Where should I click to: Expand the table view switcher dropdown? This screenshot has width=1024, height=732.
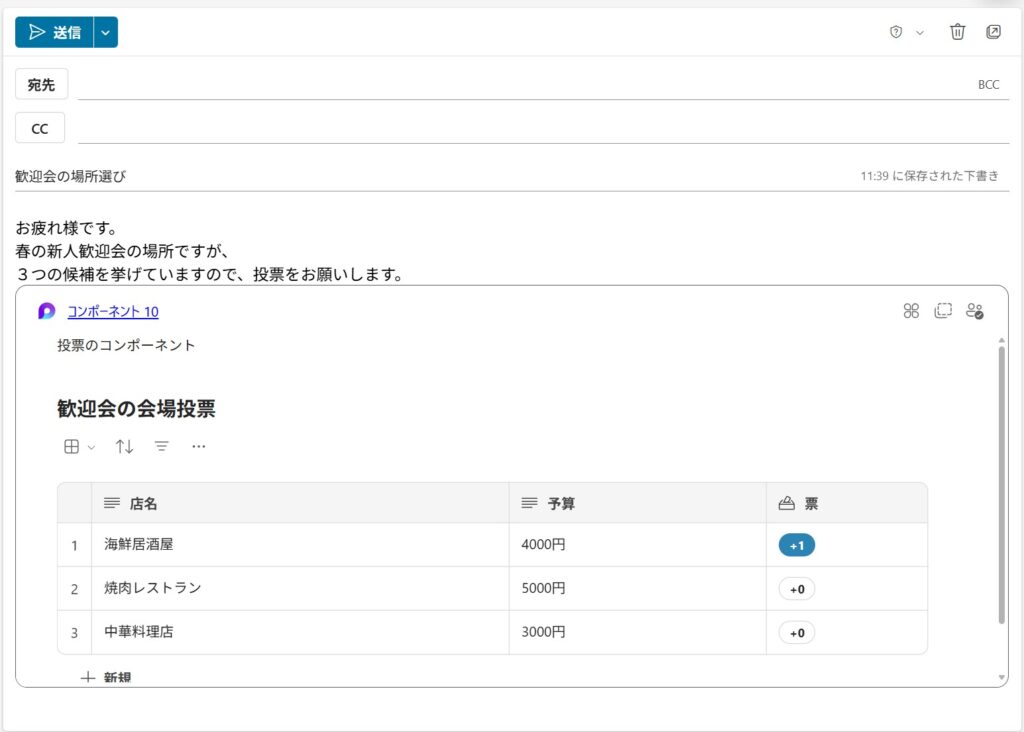point(79,447)
